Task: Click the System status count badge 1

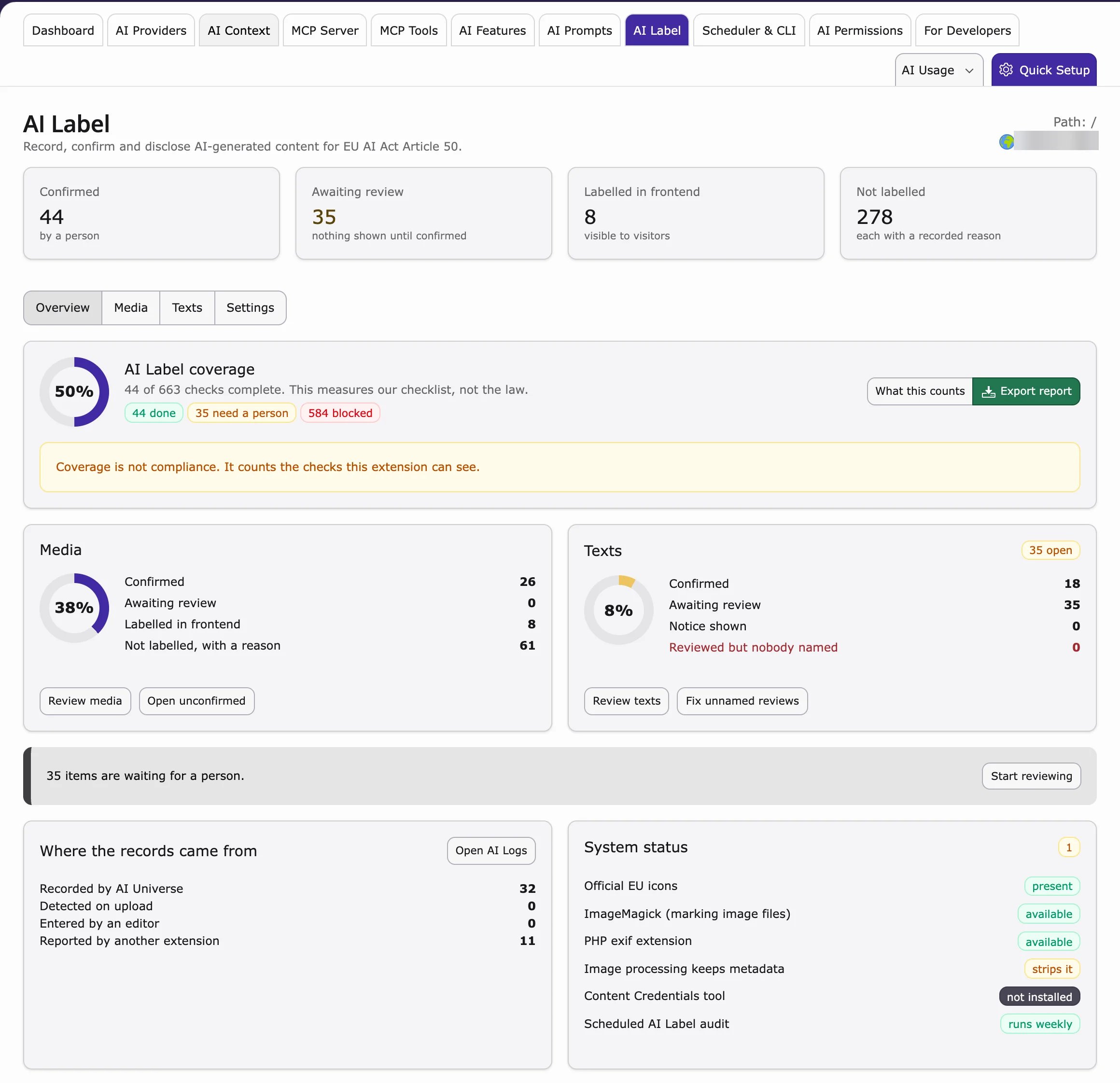Action: [1068, 847]
